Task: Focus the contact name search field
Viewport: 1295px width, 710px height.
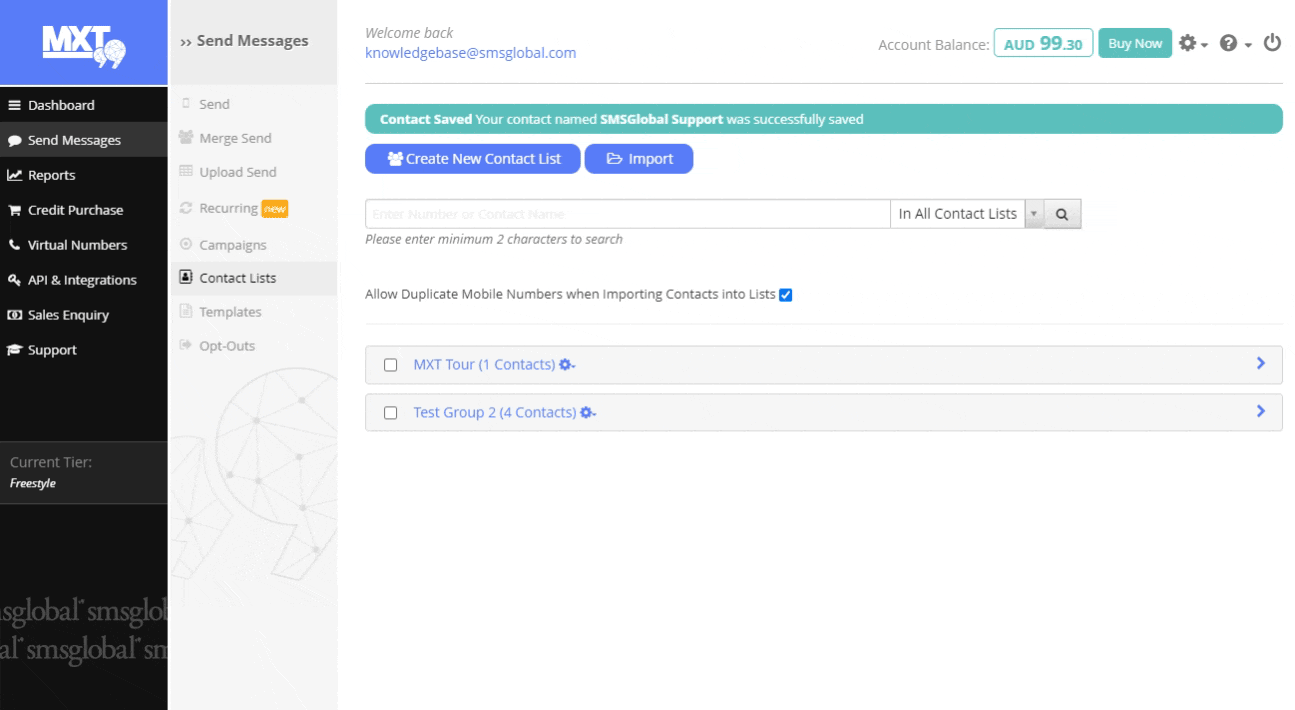Action: [x=627, y=214]
